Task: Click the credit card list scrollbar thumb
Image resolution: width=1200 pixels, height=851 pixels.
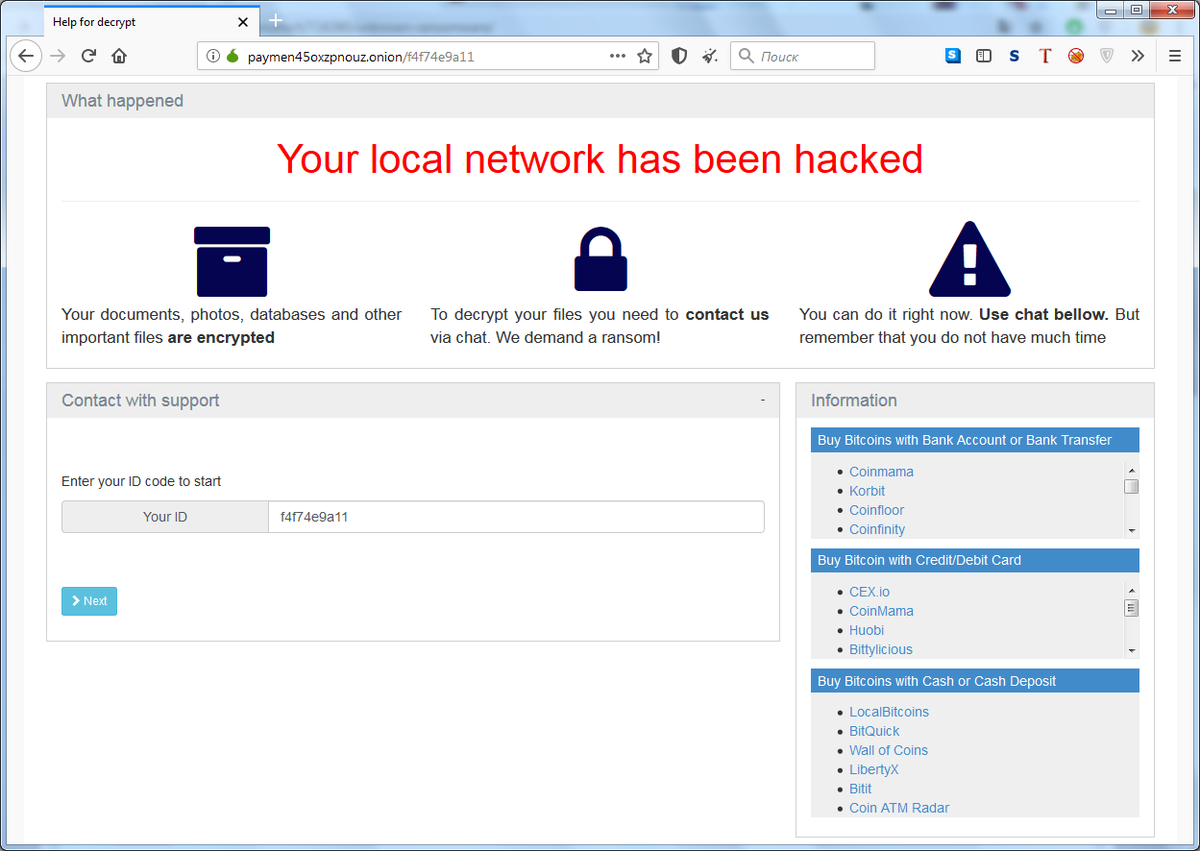Action: coord(1131,607)
